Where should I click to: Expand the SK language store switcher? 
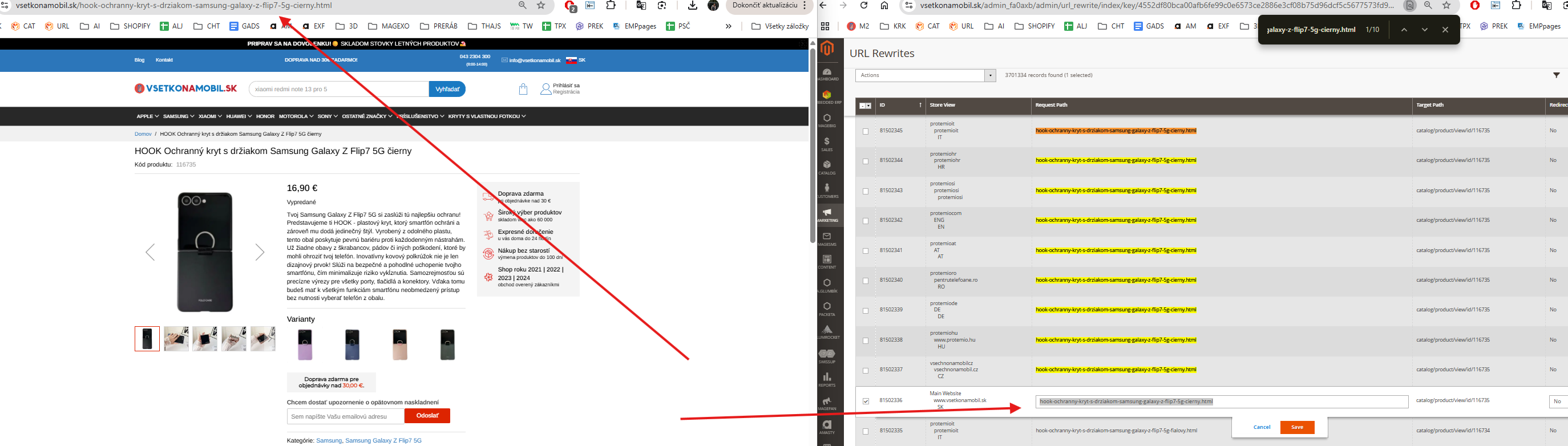coord(576,60)
